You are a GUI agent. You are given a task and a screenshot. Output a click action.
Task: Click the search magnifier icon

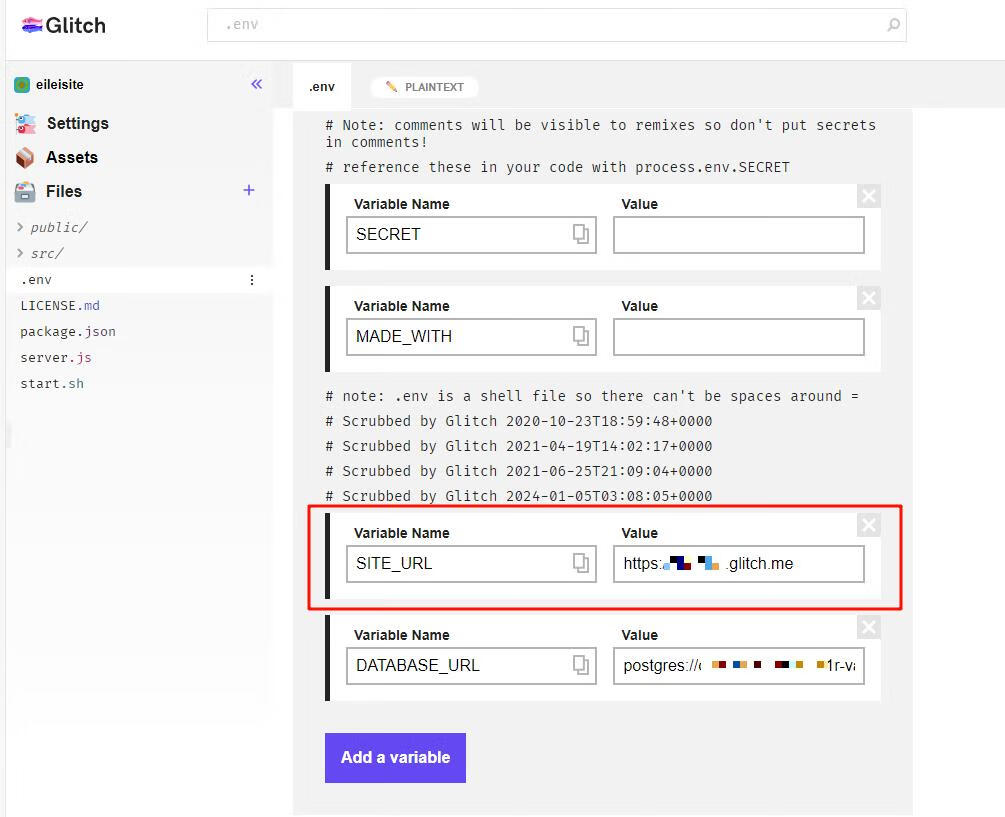pyautogui.click(x=893, y=25)
